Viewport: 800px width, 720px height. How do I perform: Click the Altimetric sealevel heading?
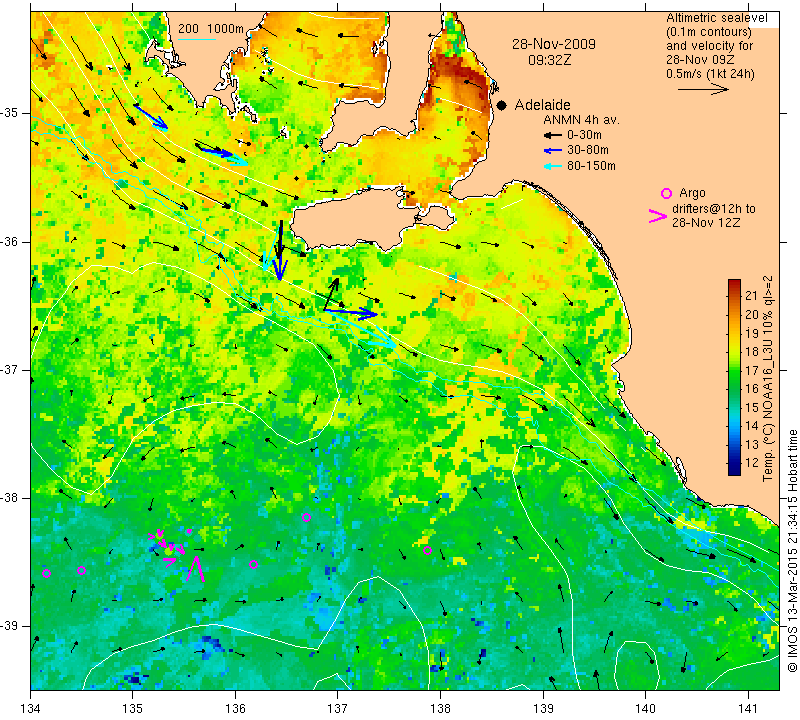click(x=717, y=18)
